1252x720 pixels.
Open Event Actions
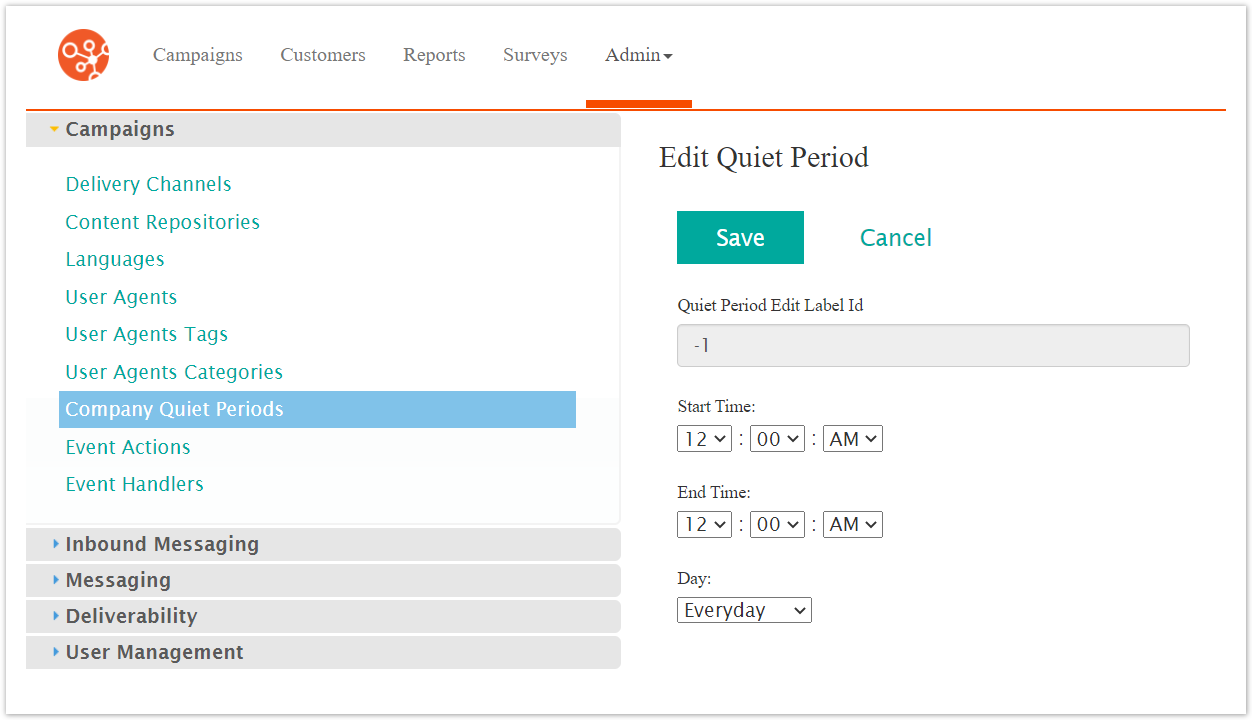click(x=128, y=447)
